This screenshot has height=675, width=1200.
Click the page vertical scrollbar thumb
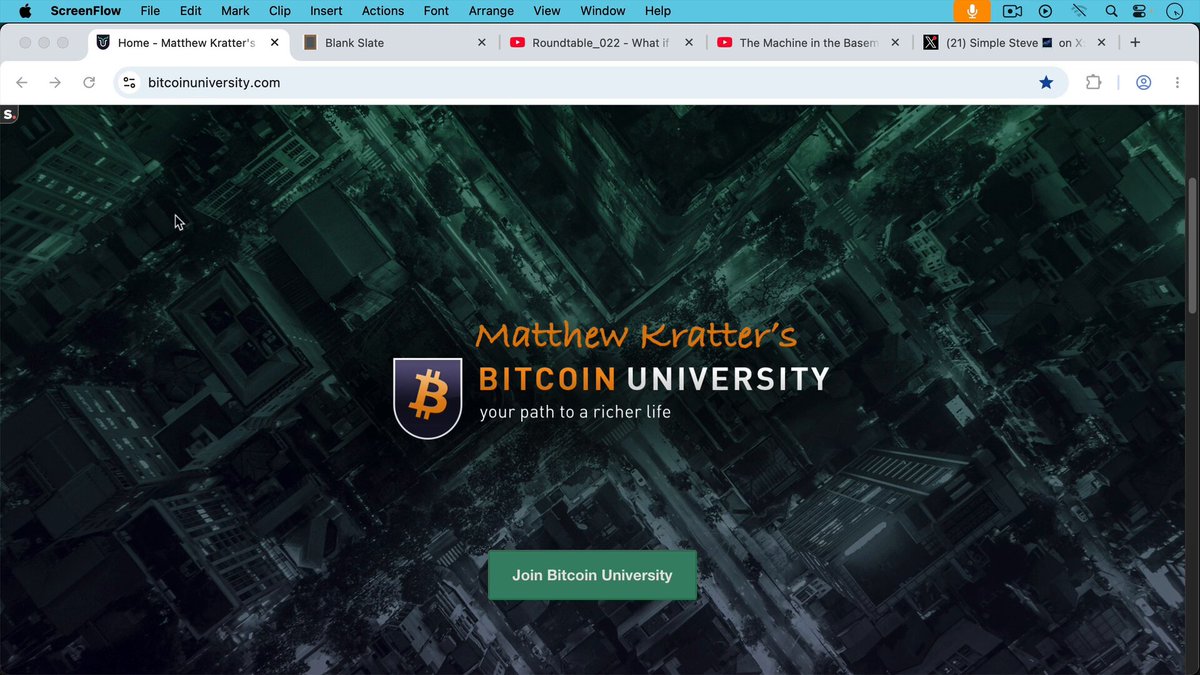(x=1191, y=245)
